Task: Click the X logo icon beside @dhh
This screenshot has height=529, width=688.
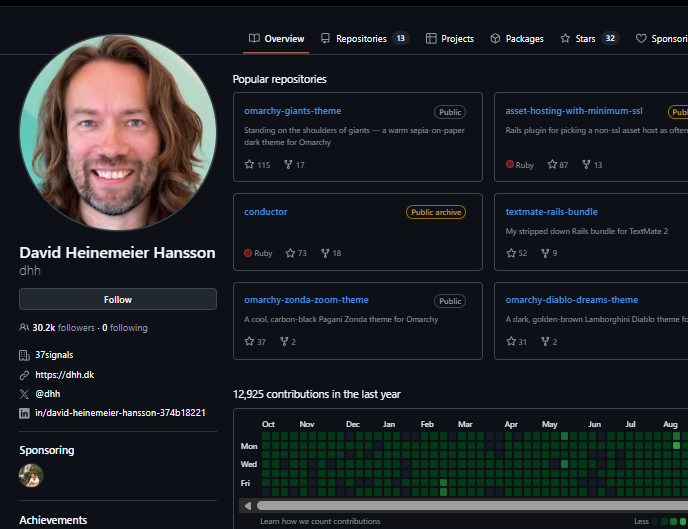Action: point(24,394)
